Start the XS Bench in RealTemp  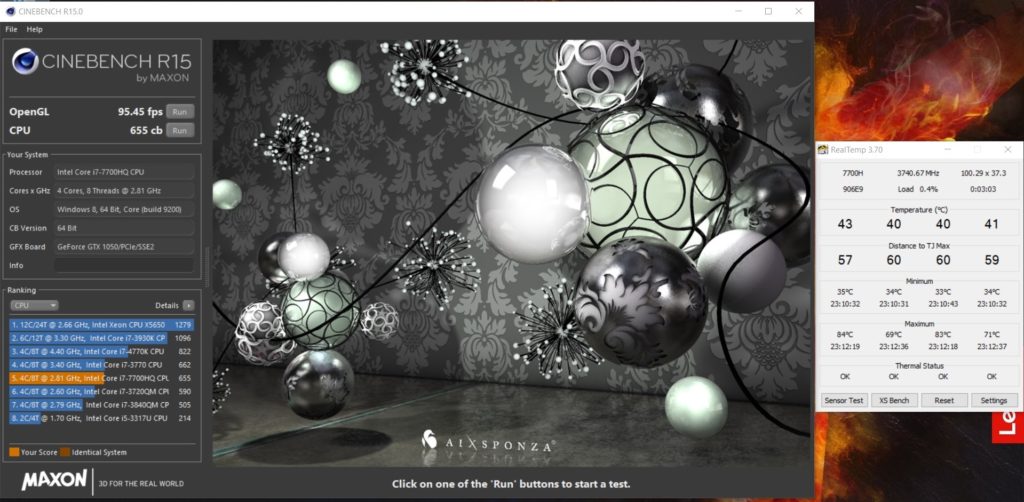click(894, 400)
